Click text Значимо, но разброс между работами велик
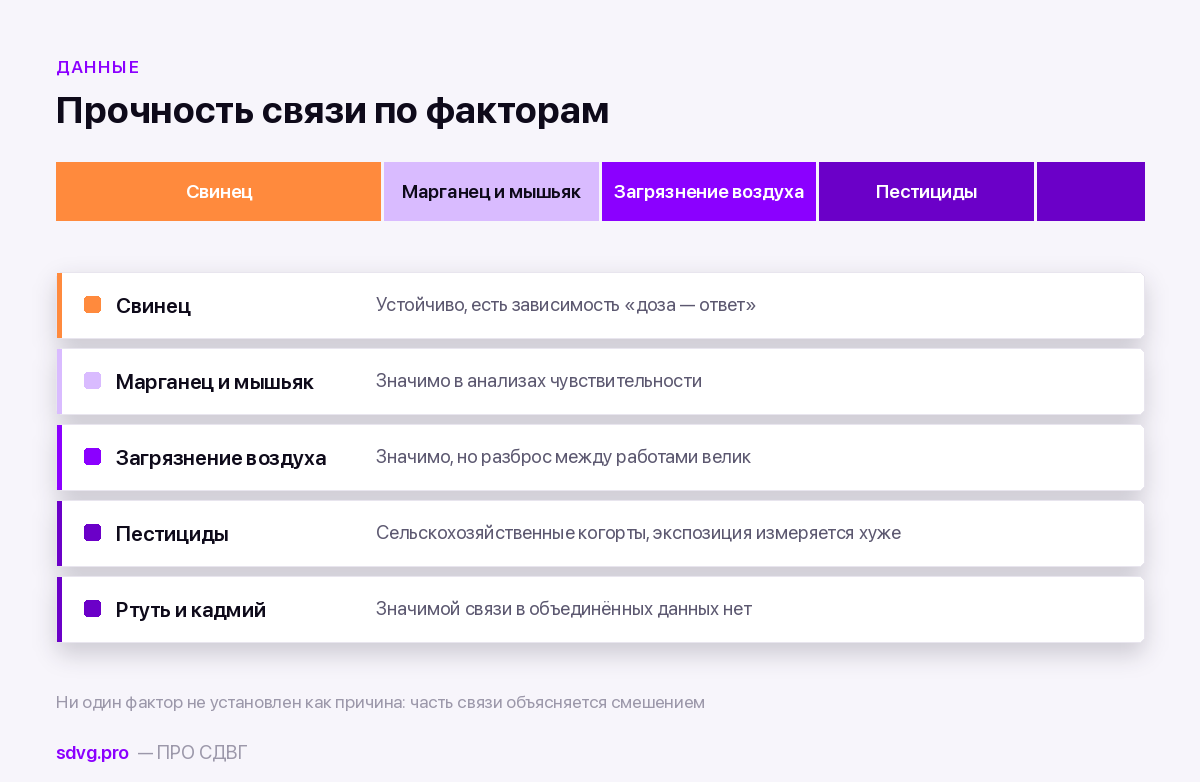 pos(563,457)
